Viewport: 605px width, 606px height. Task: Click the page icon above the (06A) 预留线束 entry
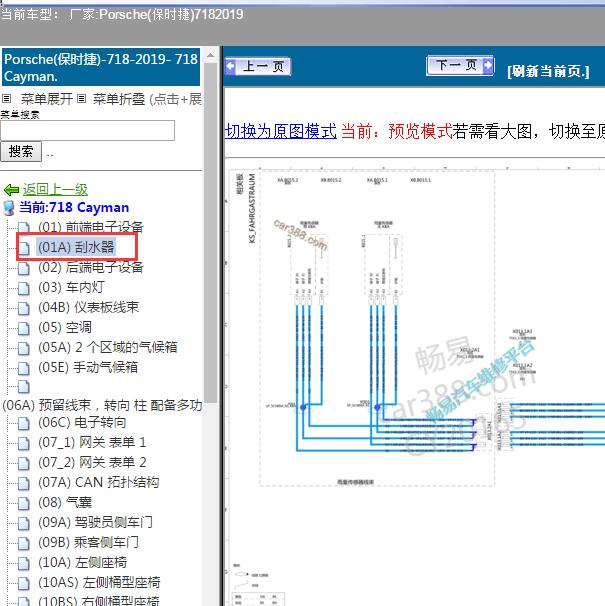point(24,387)
